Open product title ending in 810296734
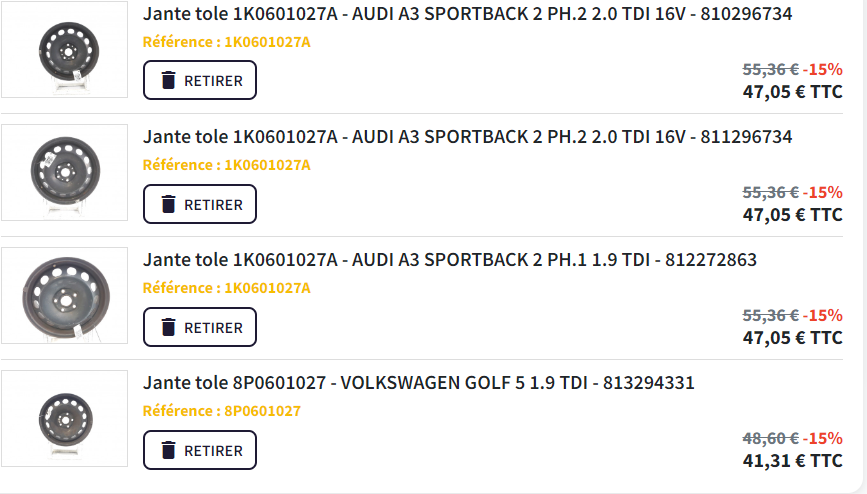Screen dimensions: 867x494 pos(467,14)
